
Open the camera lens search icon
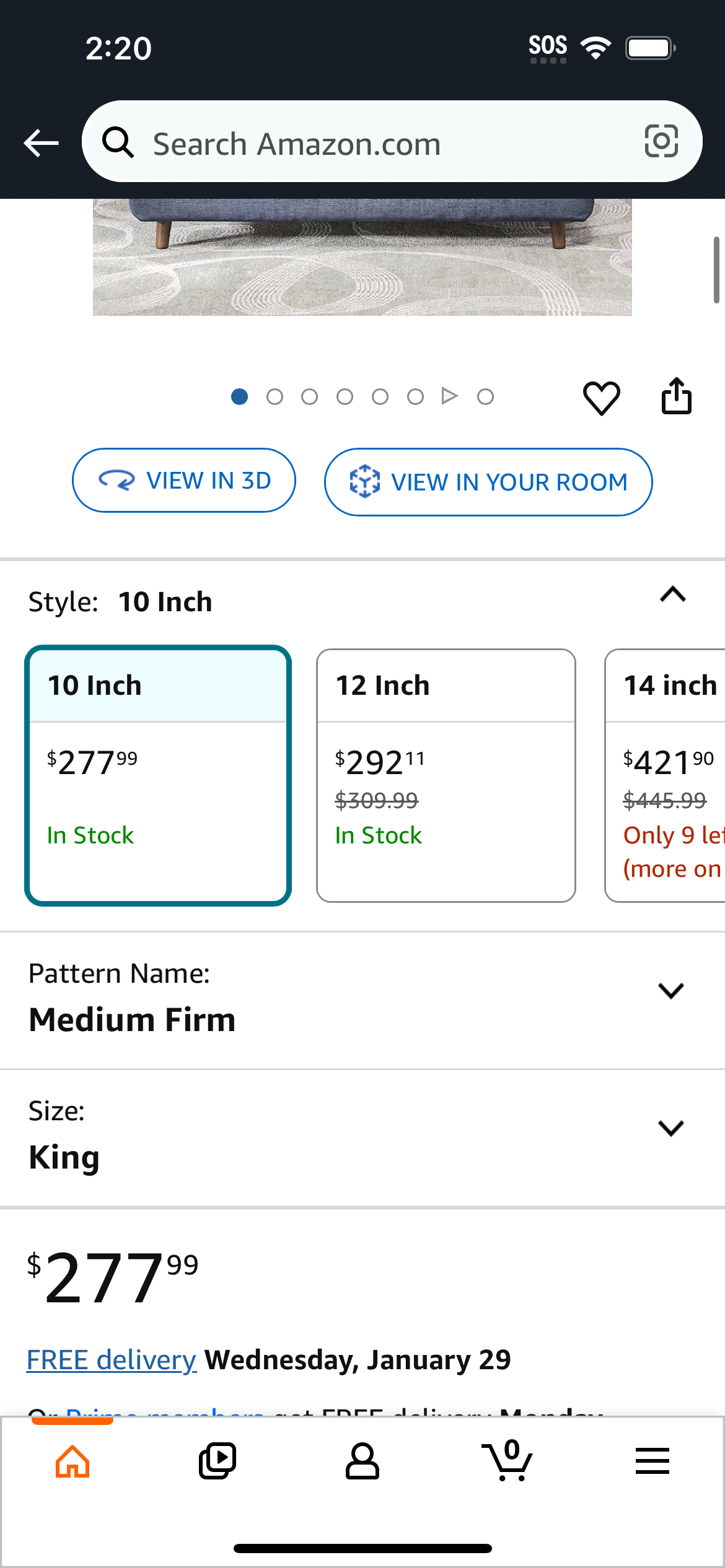[x=661, y=141]
